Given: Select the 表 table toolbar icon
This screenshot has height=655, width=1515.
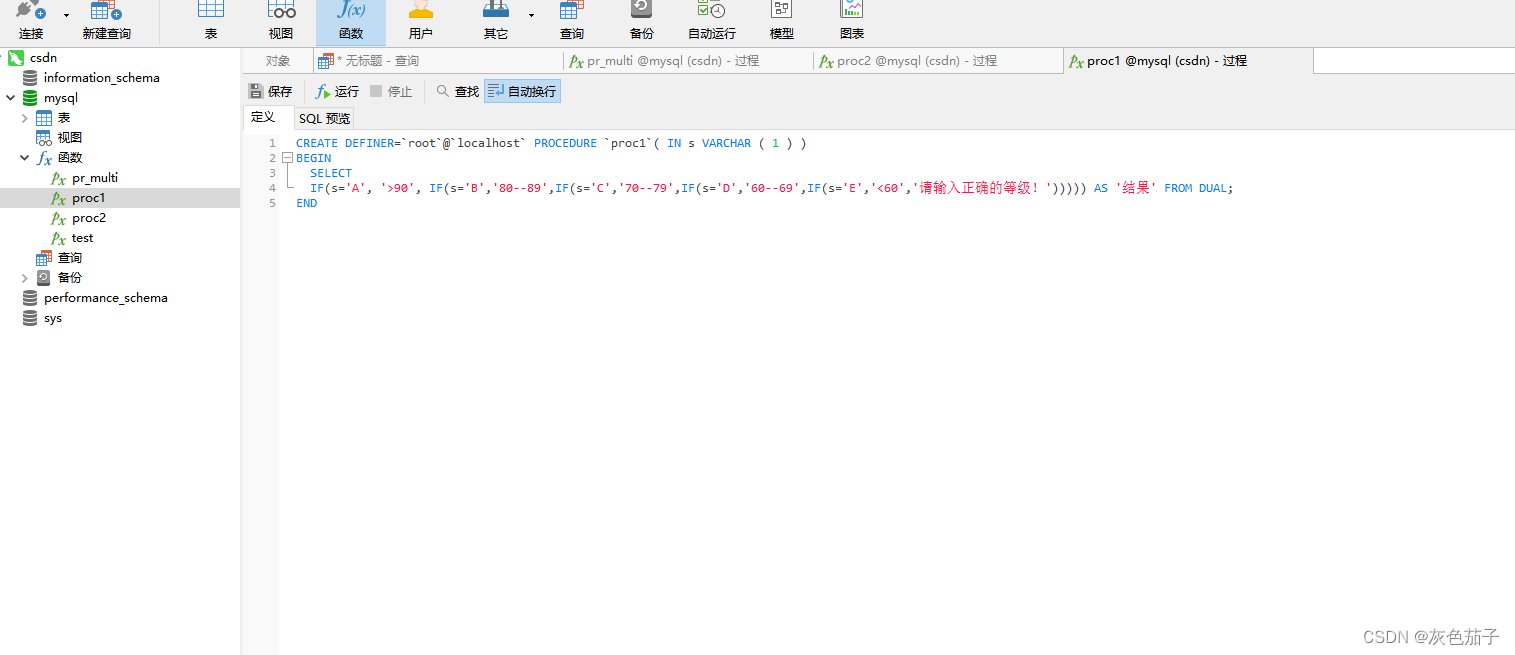Looking at the screenshot, I should pyautogui.click(x=211, y=21).
